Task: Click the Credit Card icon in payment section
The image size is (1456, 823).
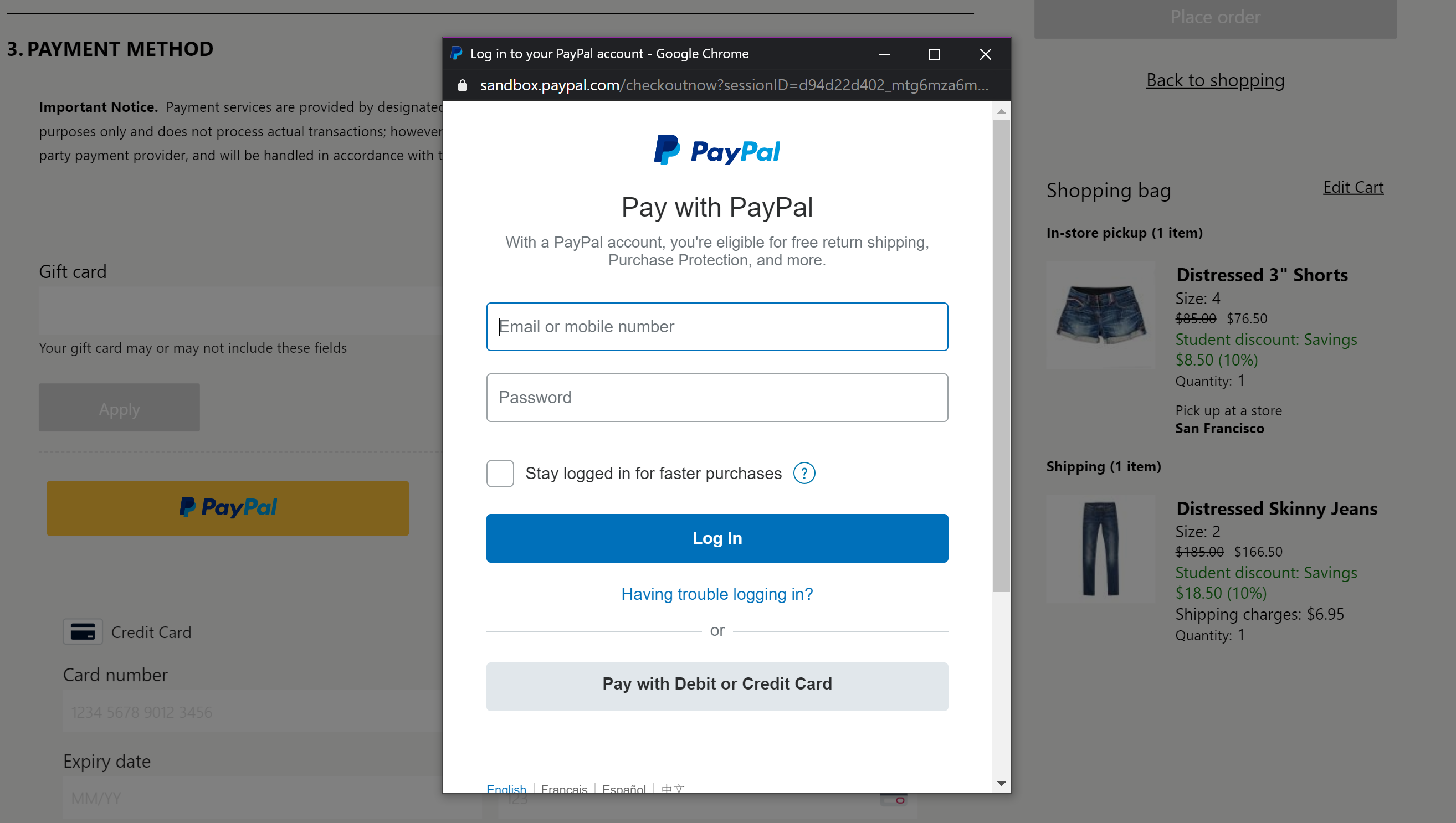Action: (83, 631)
